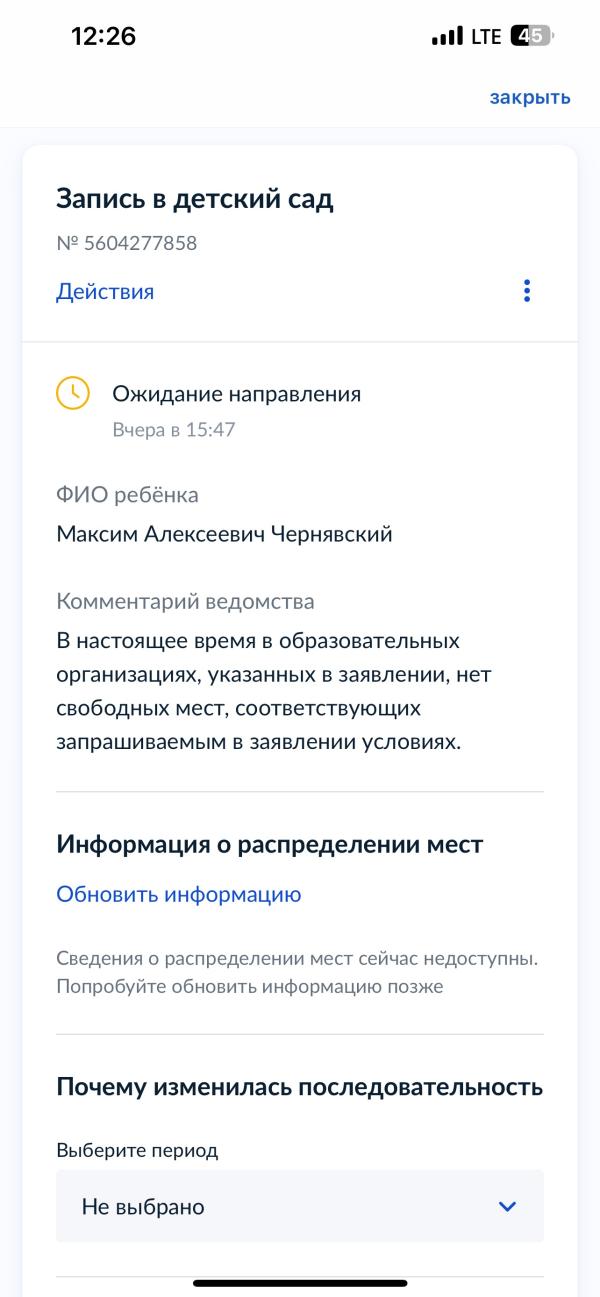Tap the 12:26 clock in status bar
600x1297 pixels.
point(103,37)
